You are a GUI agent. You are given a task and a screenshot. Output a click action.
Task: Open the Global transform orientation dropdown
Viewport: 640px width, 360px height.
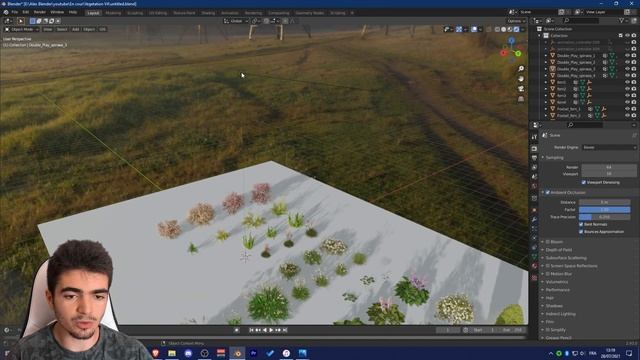[x=236, y=21]
